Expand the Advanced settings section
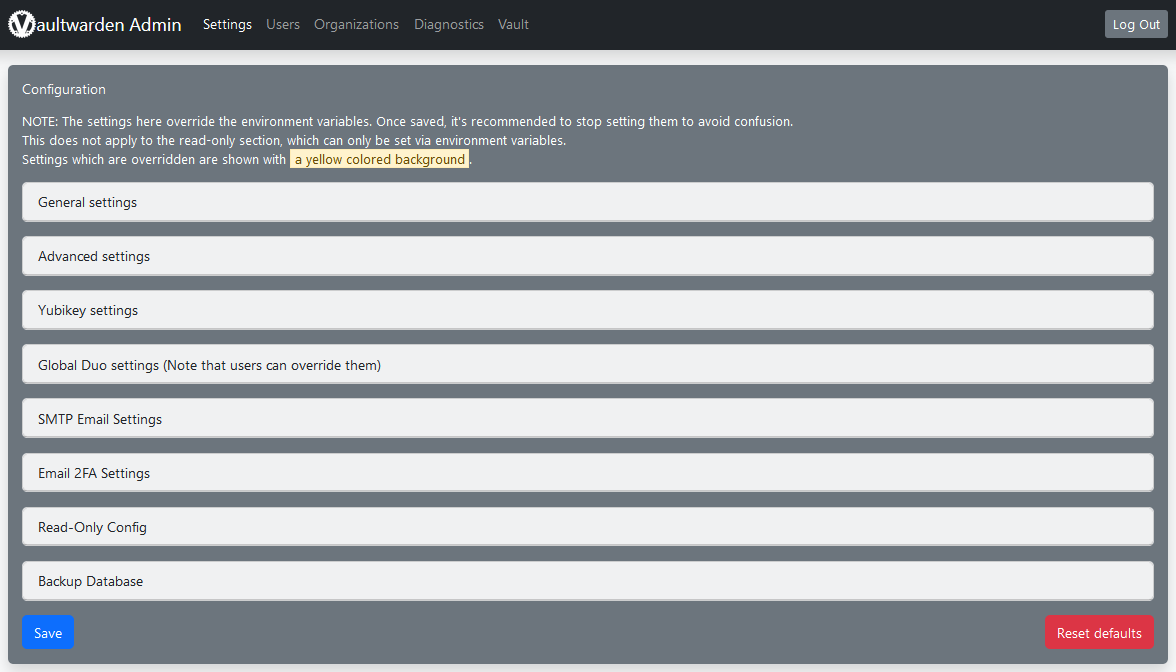This screenshot has height=672, width=1176. 587,255
